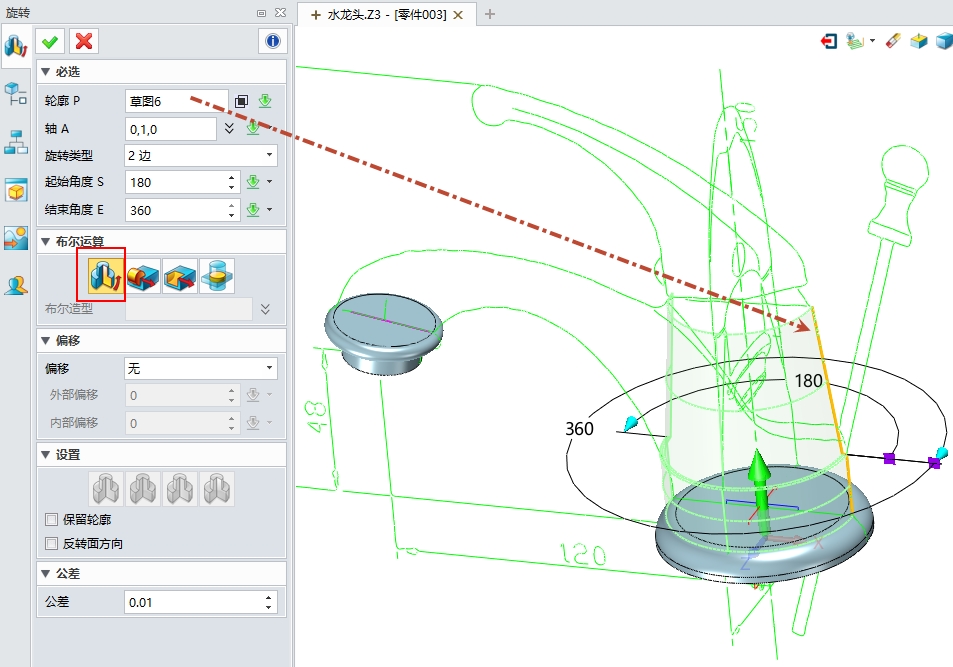Open the user role icon in left sidebar
This screenshot has height=667, width=953.
point(16,285)
